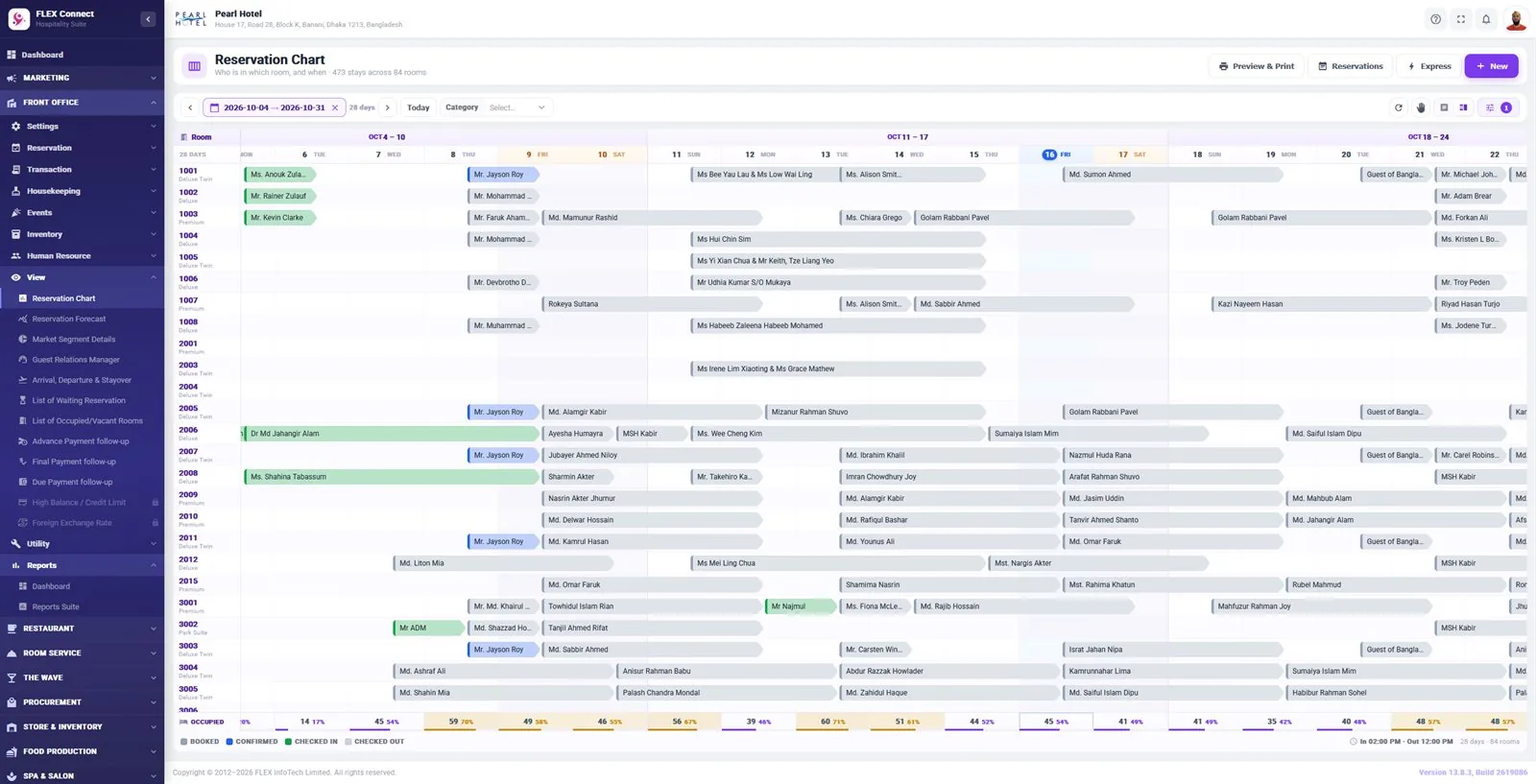Image resolution: width=1536 pixels, height=784 pixels.
Task: Expand the ROOM SERVICE module
Action: pos(82,653)
